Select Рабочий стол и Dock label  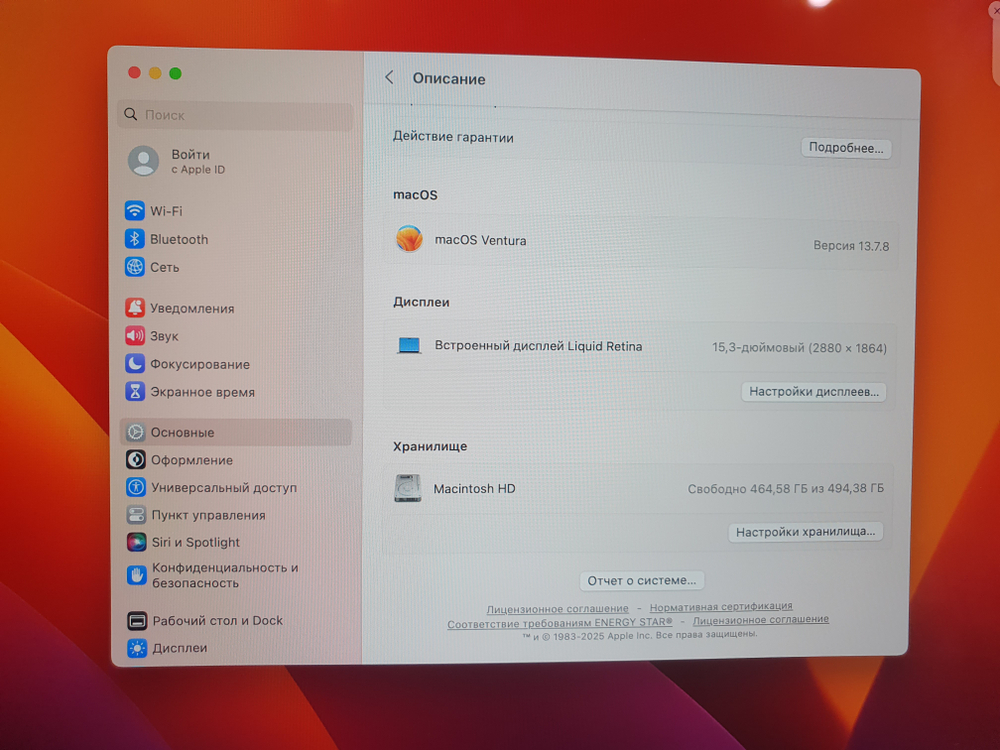(217, 621)
